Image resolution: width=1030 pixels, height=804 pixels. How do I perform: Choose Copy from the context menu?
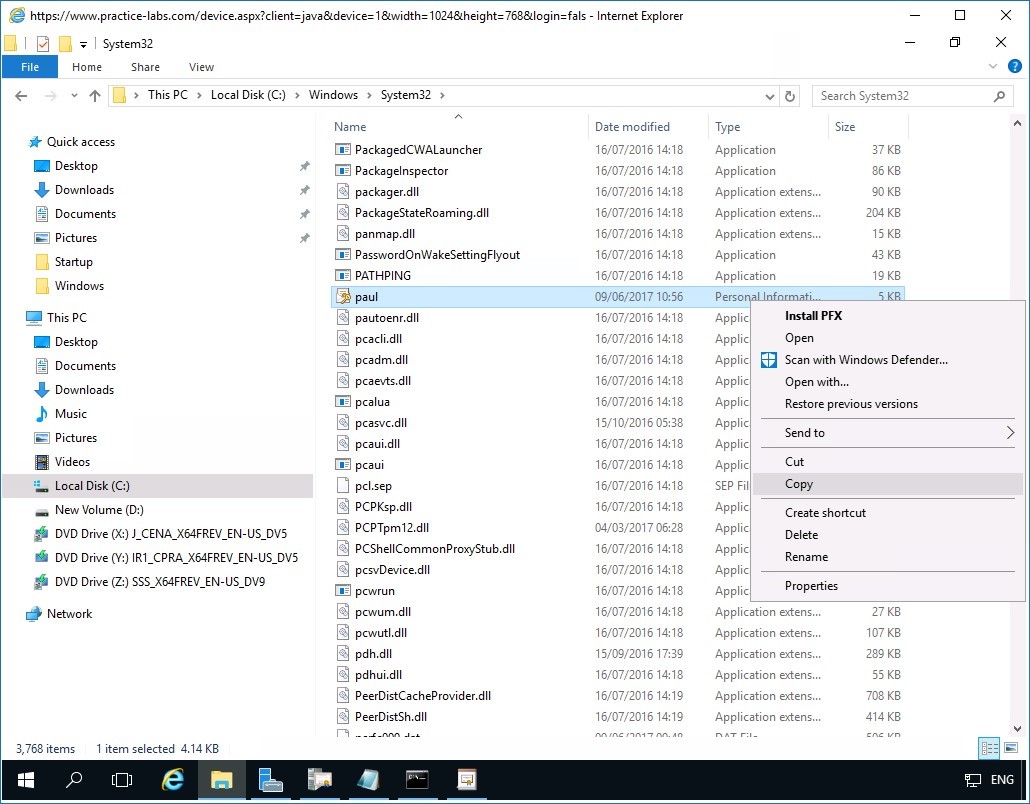799,484
